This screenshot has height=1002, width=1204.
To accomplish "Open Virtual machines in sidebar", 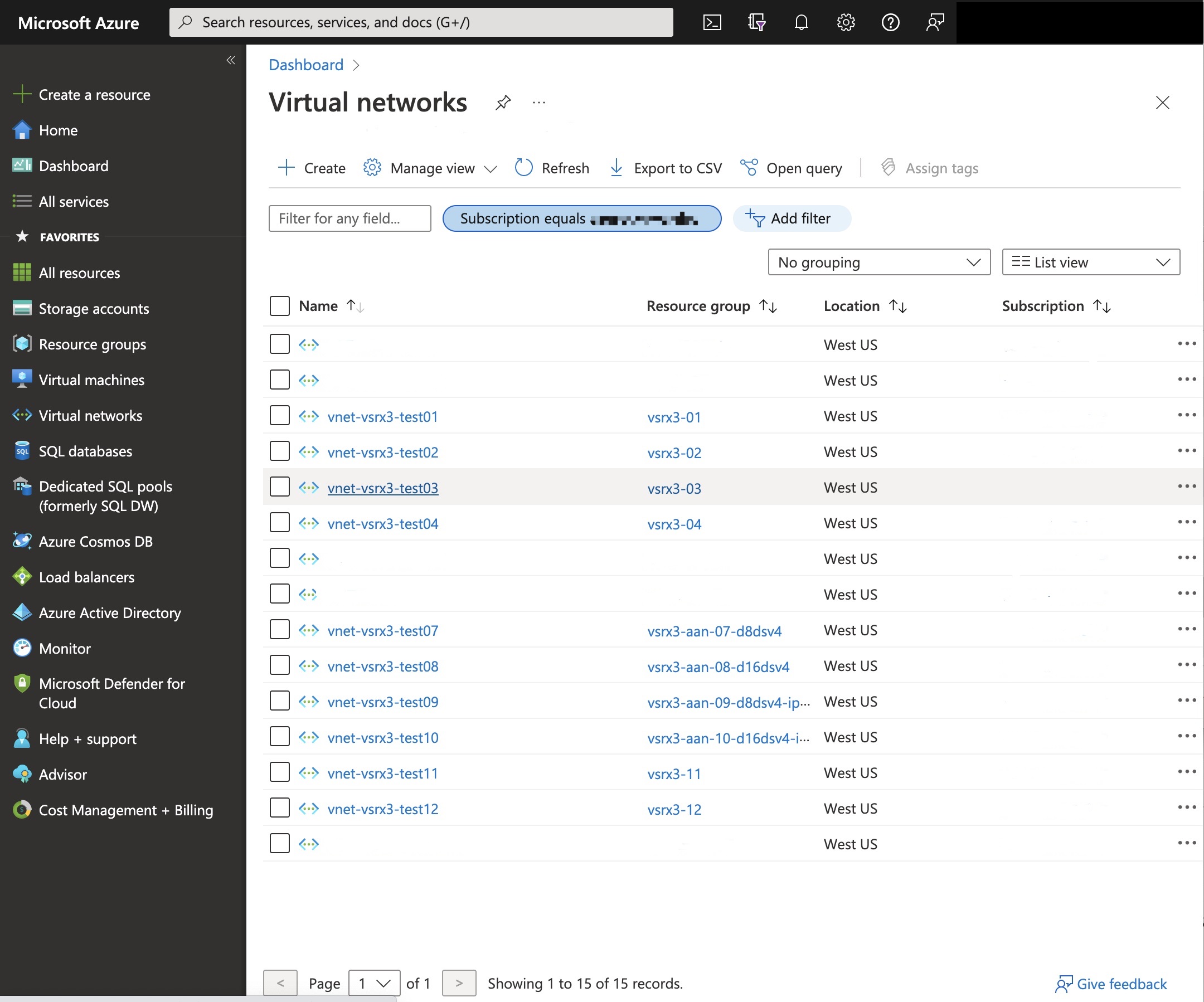I will click(91, 380).
